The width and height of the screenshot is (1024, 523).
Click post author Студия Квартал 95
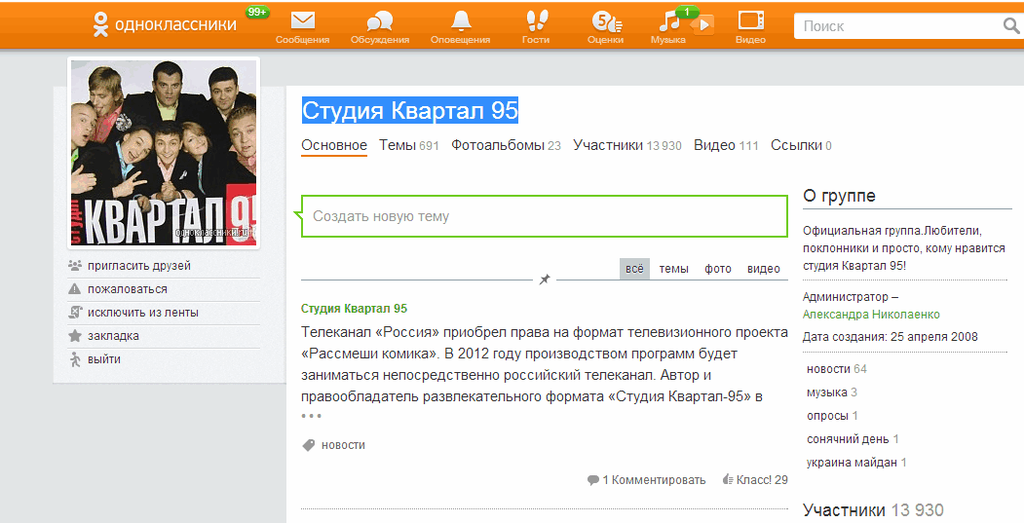[354, 309]
